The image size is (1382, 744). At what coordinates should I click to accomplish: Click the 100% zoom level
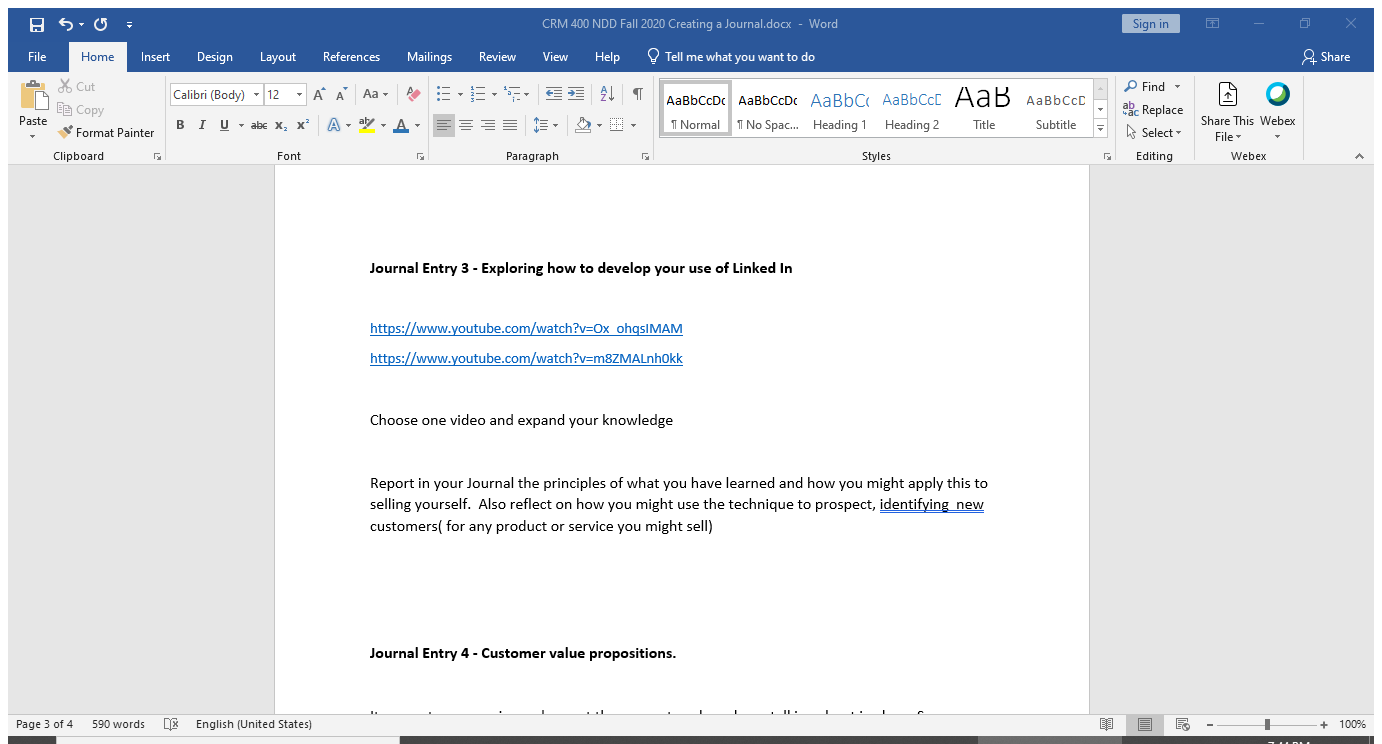pyautogui.click(x=1352, y=724)
